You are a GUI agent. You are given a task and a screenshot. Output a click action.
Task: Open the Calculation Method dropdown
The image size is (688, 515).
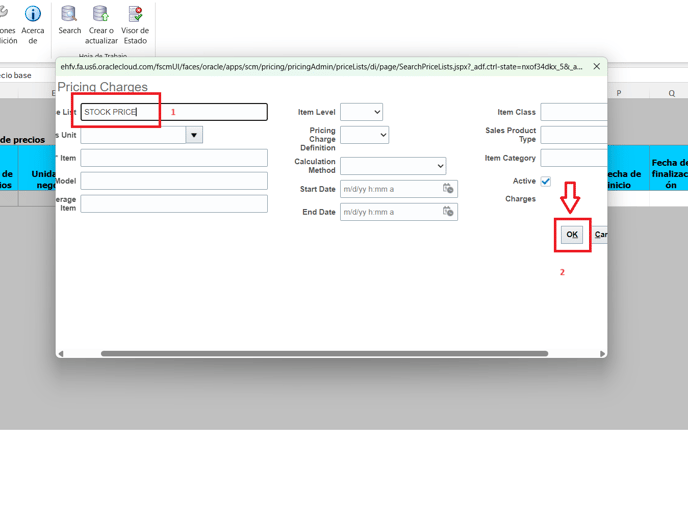393,166
